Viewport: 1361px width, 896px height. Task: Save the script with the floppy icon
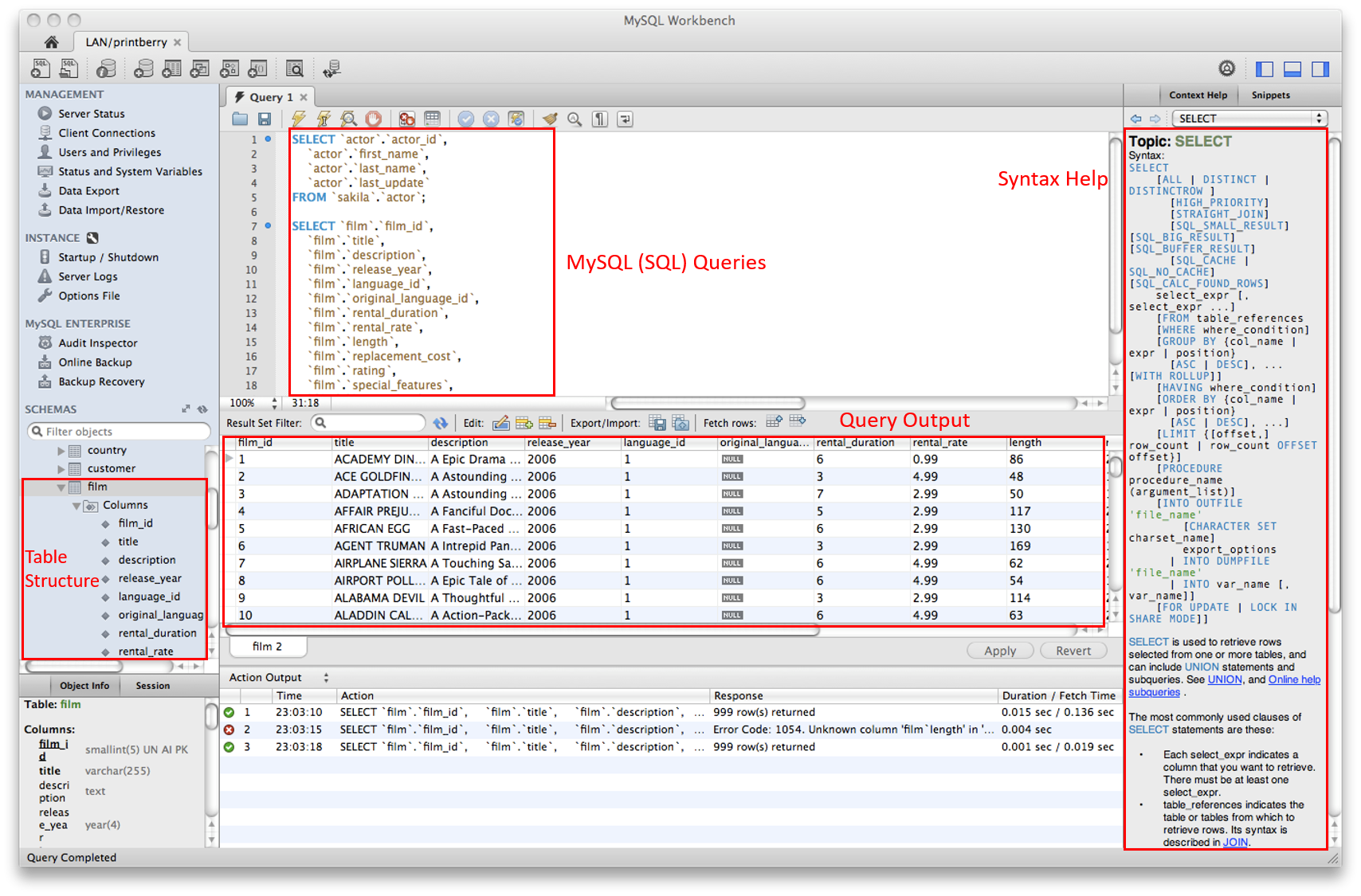pos(265,119)
